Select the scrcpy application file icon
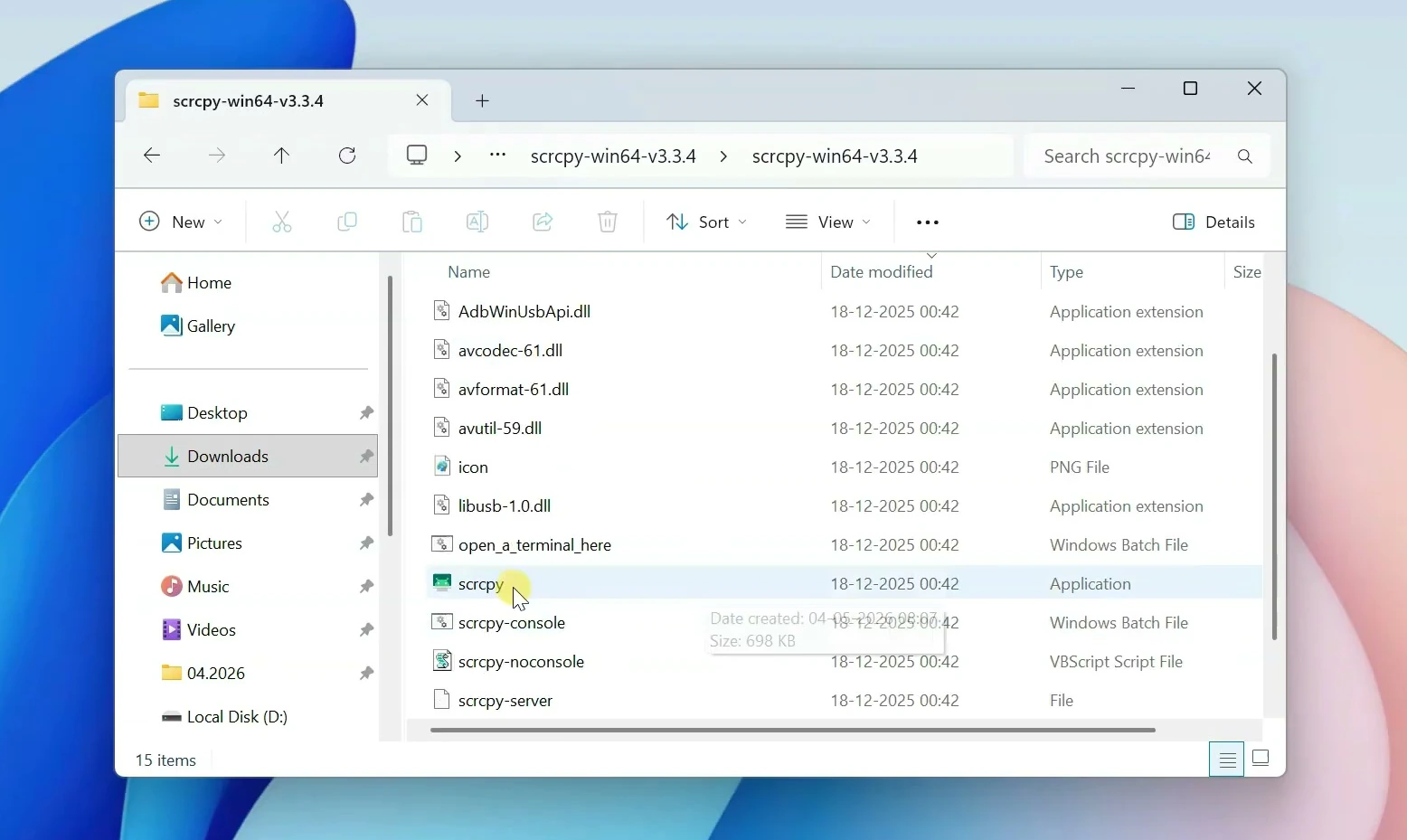The width and height of the screenshot is (1407, 840). (441, 583)
